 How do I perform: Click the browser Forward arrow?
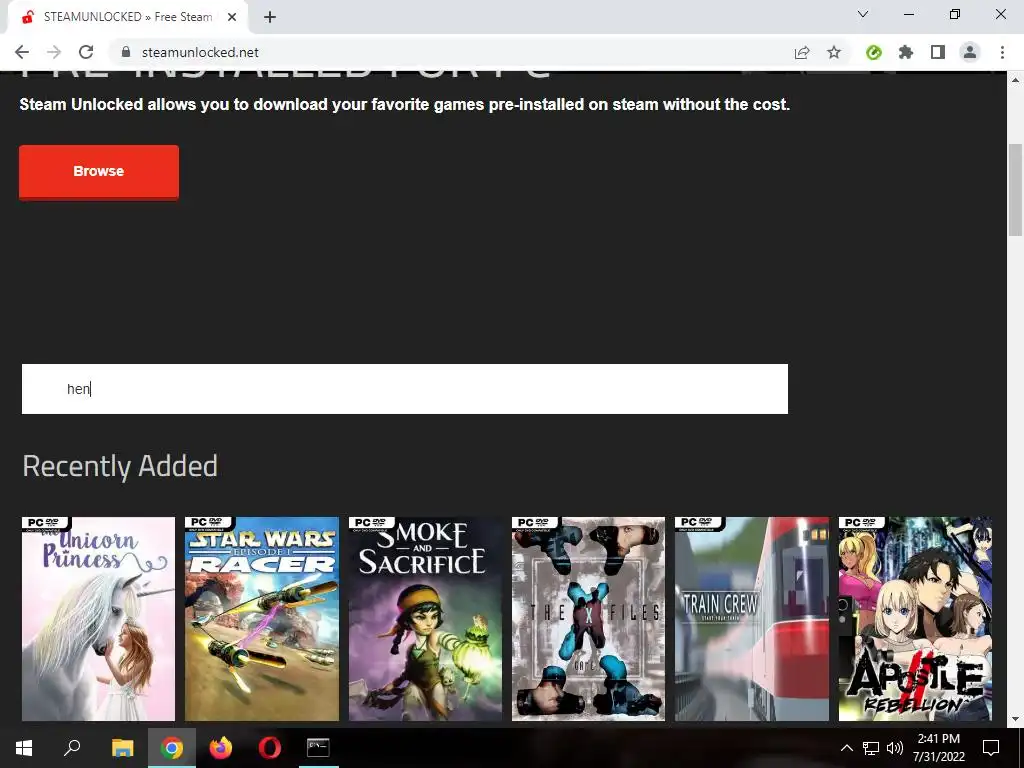[54, 52]
